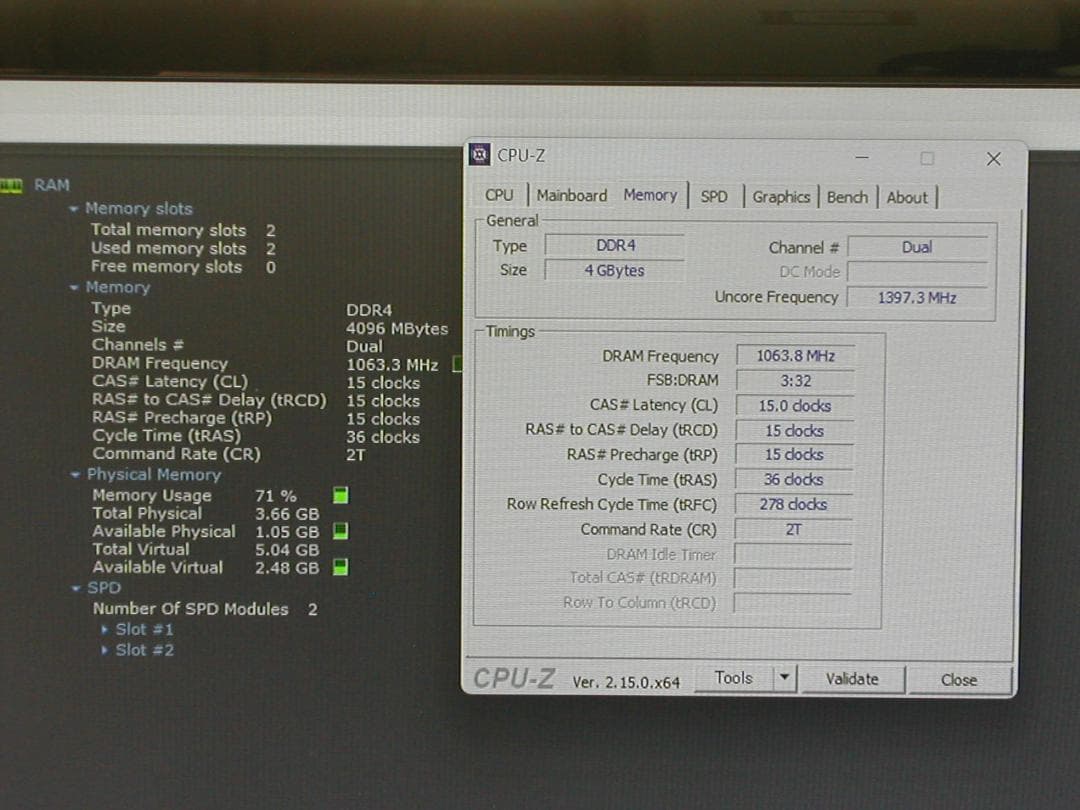The width and height of the screenshot is (1080, 810).
Task: Go to the About tab
Action: (x=907, y=197)
